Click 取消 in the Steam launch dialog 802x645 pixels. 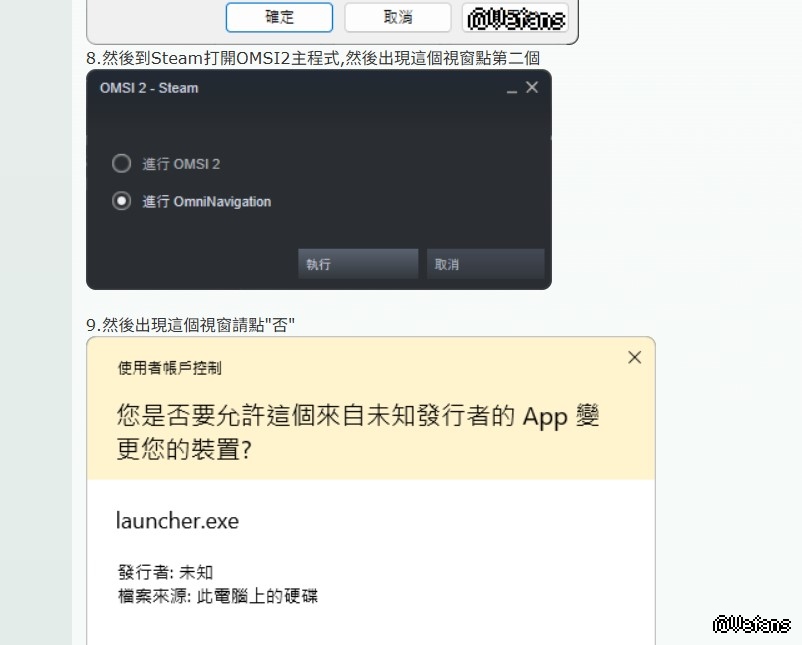pyautogui.click(x=485, y=264)
